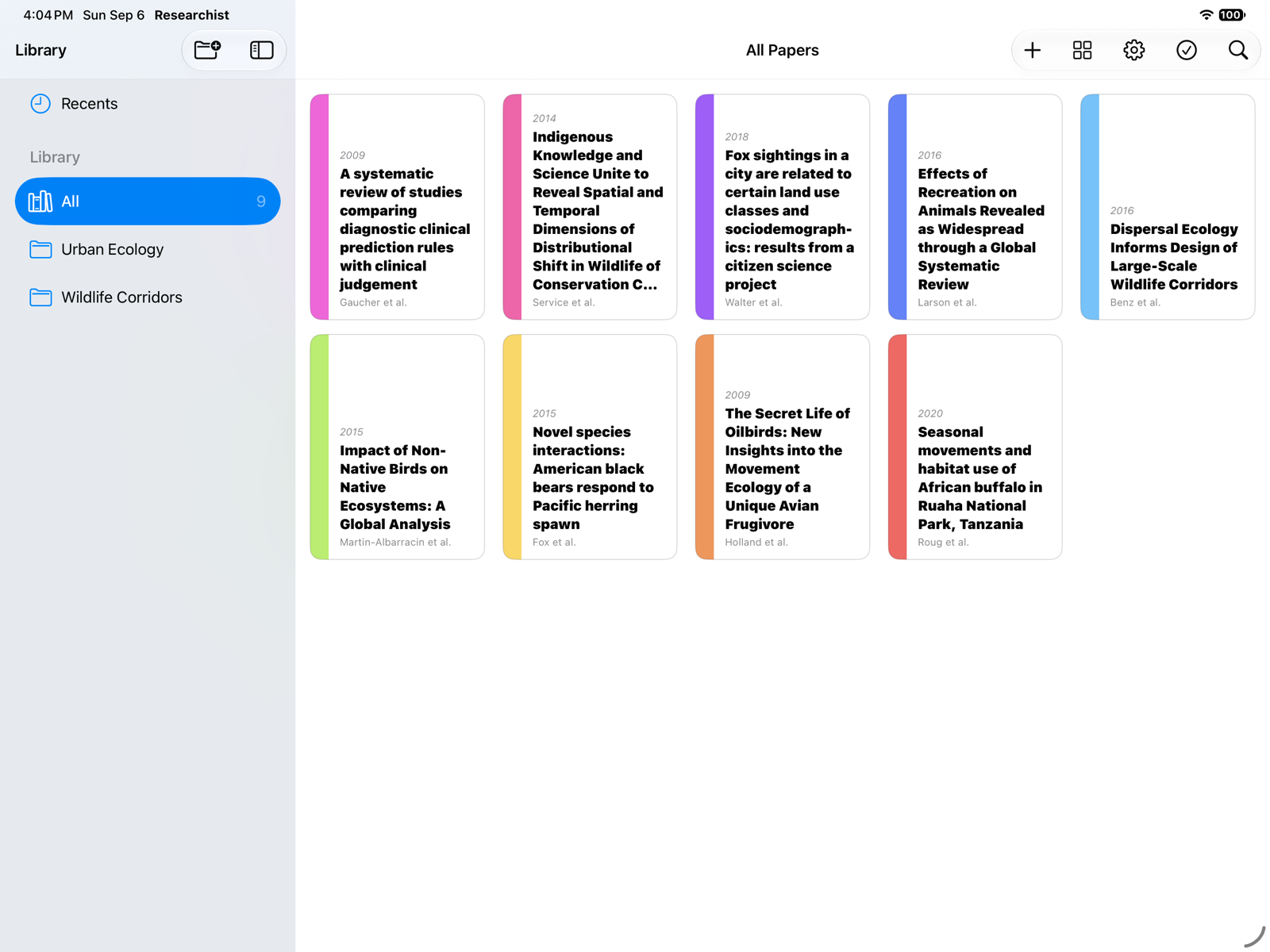Click the Researchist app name in status bar
The height and width of the screenshot is (952, 1270).
[x=191, y=15]
